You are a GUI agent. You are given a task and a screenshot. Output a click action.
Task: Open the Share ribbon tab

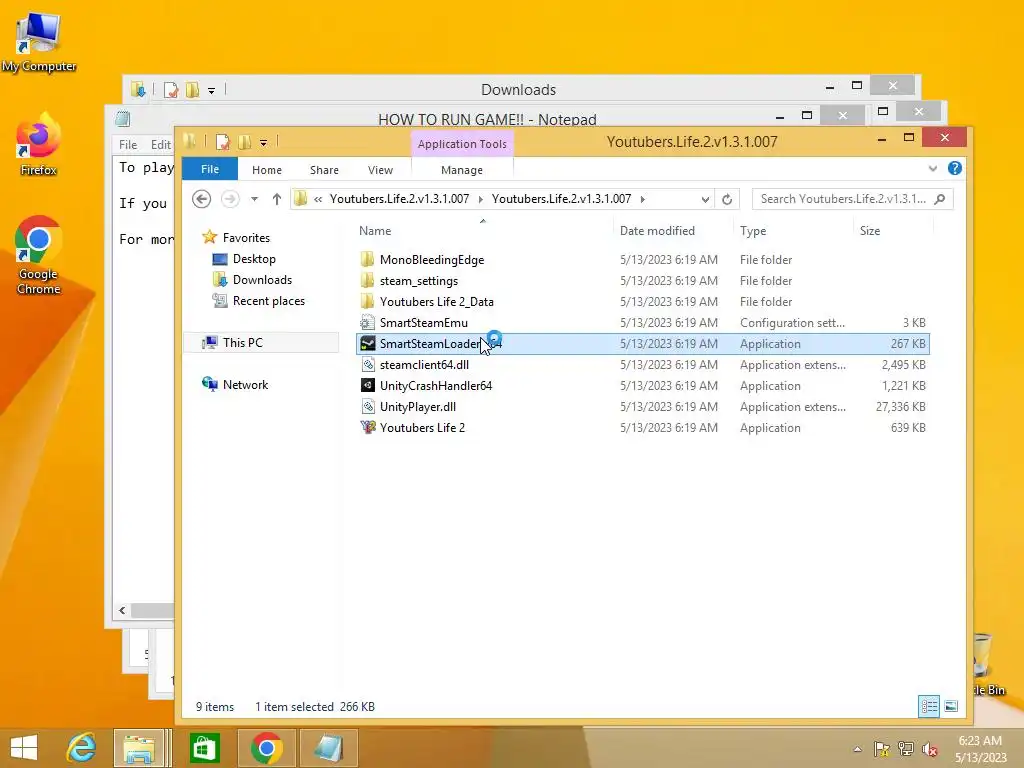[x=324, y=170]
